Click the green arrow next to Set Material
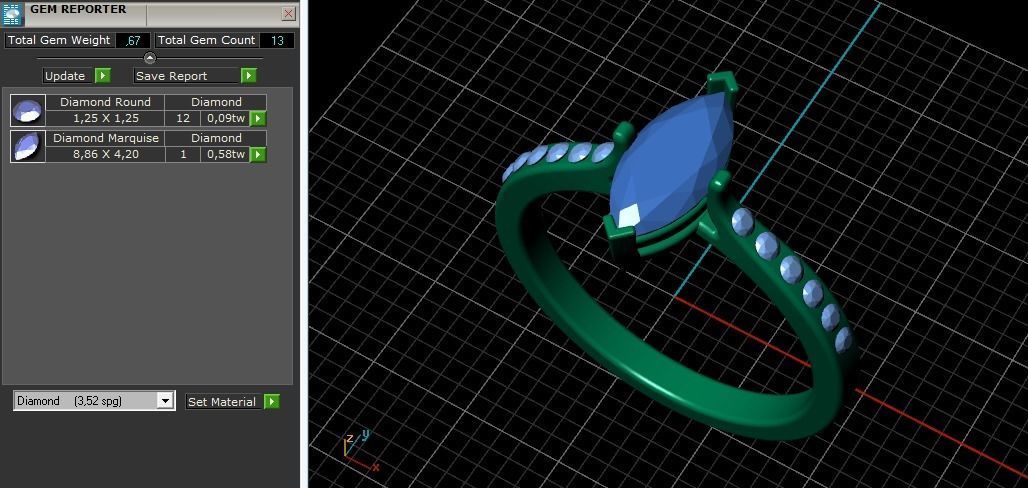 (x=272, y=402)
